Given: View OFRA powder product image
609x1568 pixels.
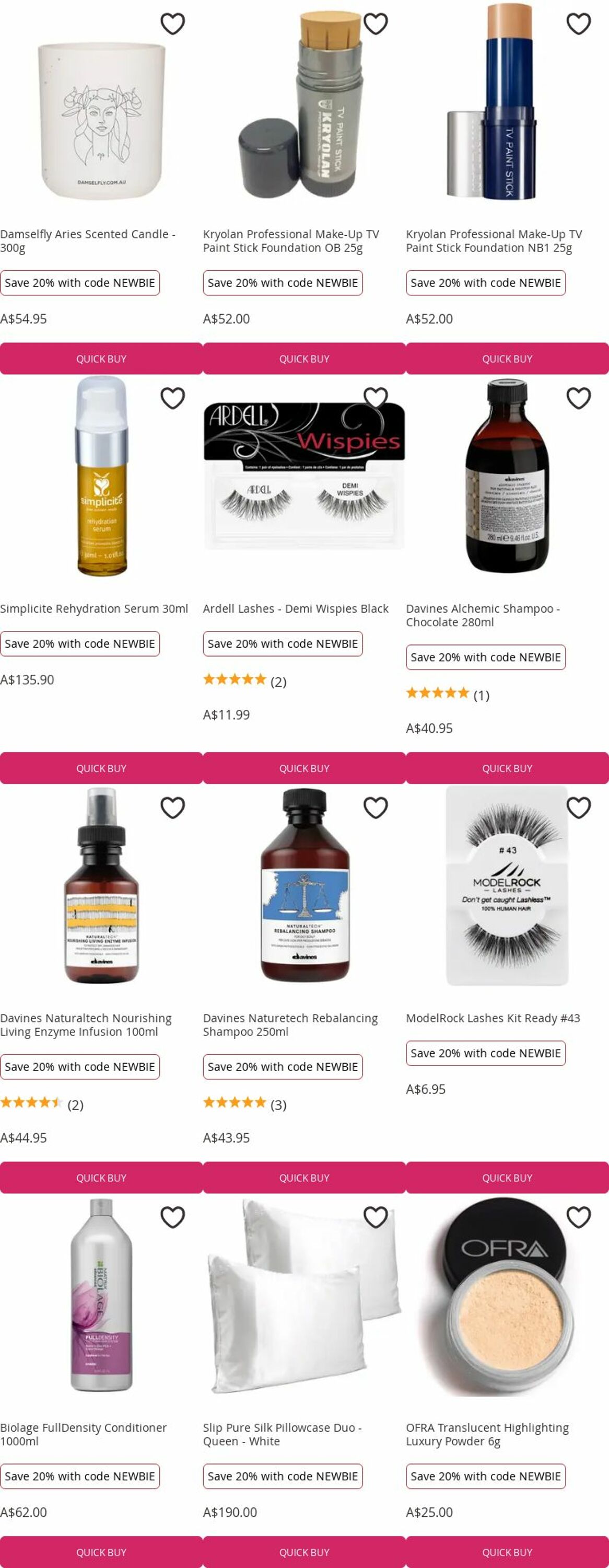Looking at the screenshot, I should pos(507,1297).
